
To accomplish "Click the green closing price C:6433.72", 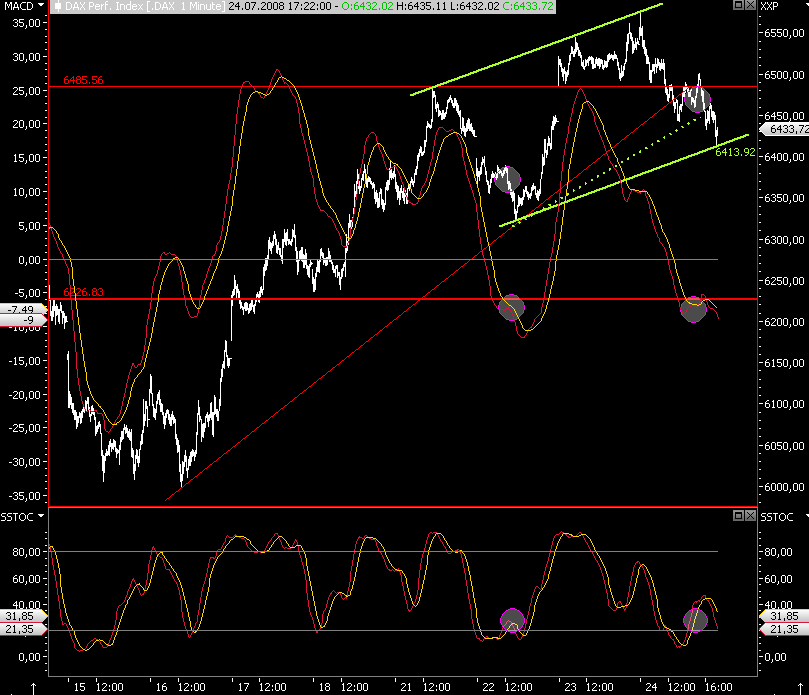I will tap(528, 6).
